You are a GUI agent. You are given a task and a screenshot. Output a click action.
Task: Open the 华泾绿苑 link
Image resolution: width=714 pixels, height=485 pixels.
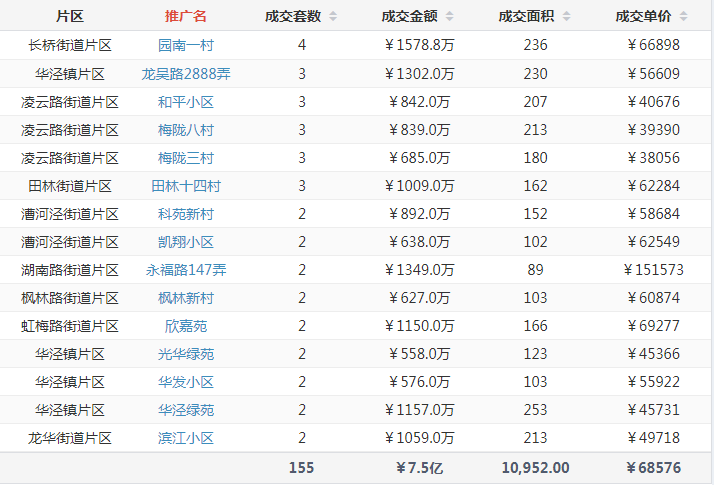click(186, 410)
